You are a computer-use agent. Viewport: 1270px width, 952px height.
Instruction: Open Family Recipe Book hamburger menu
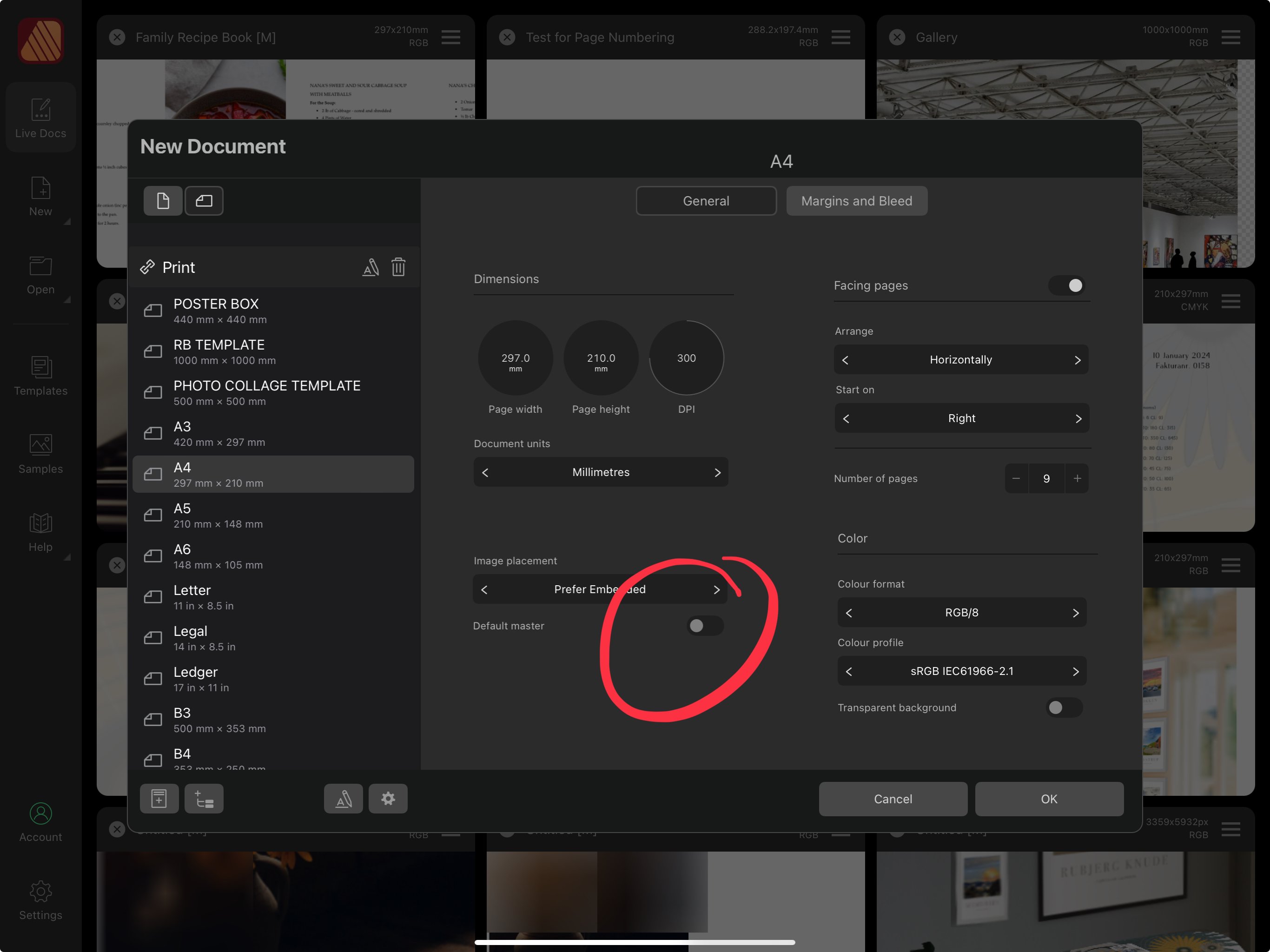pos(451,37)
